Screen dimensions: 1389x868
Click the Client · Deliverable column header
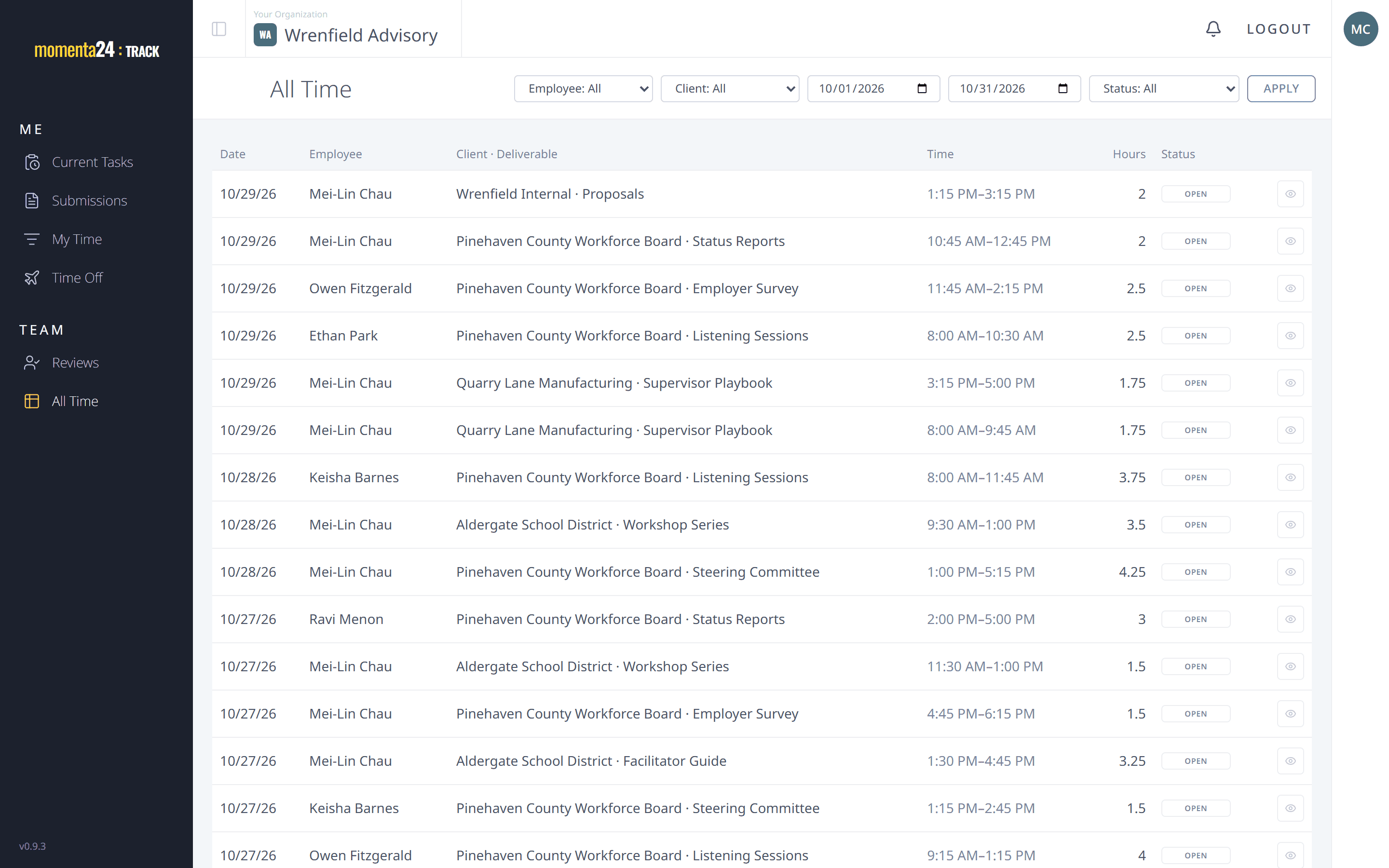tap(506, 154)
